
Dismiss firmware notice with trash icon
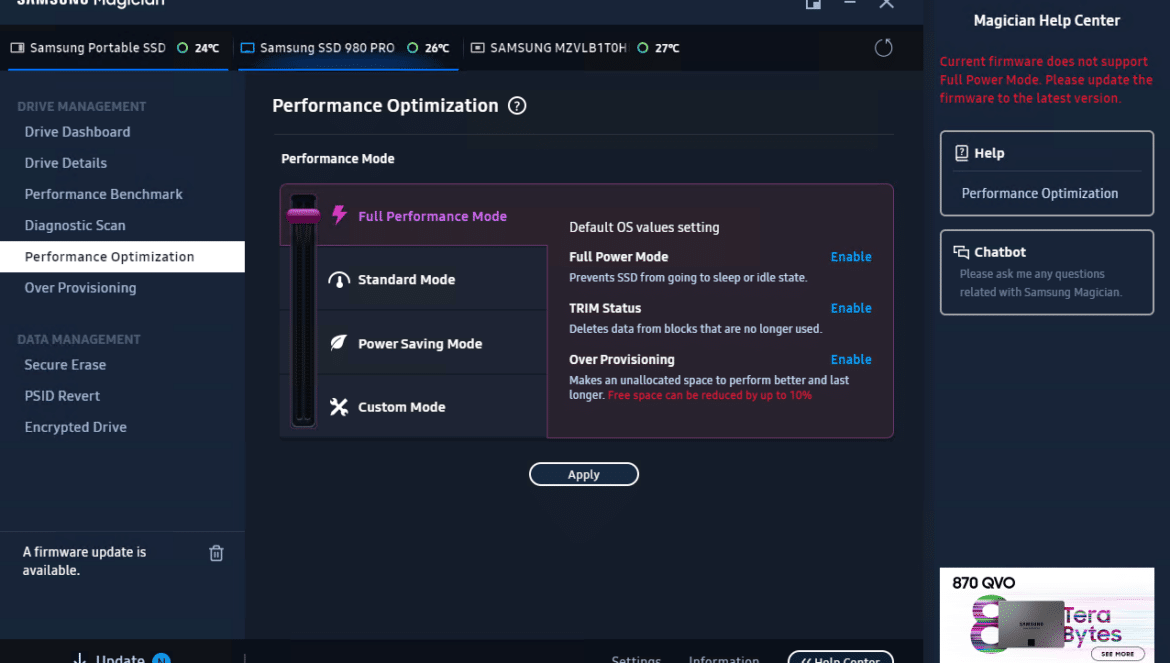point(216,553)
